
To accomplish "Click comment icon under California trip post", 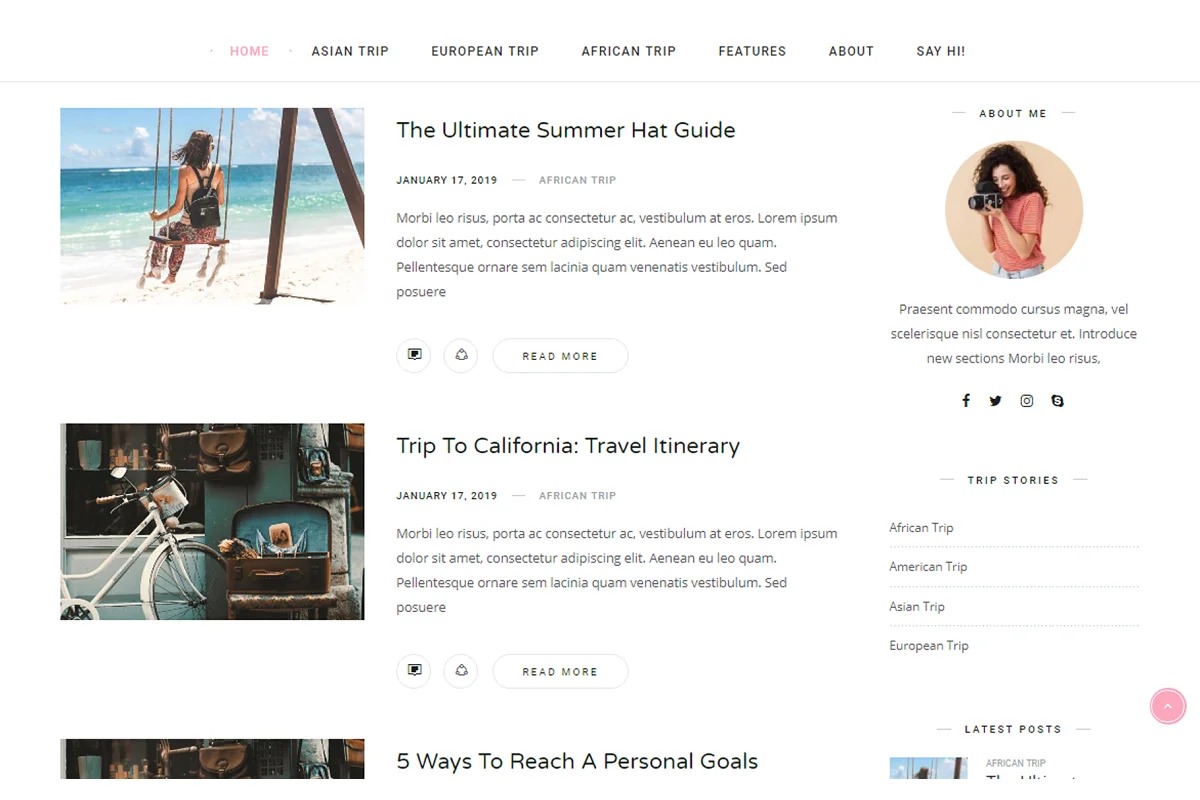I will [414, 671].
